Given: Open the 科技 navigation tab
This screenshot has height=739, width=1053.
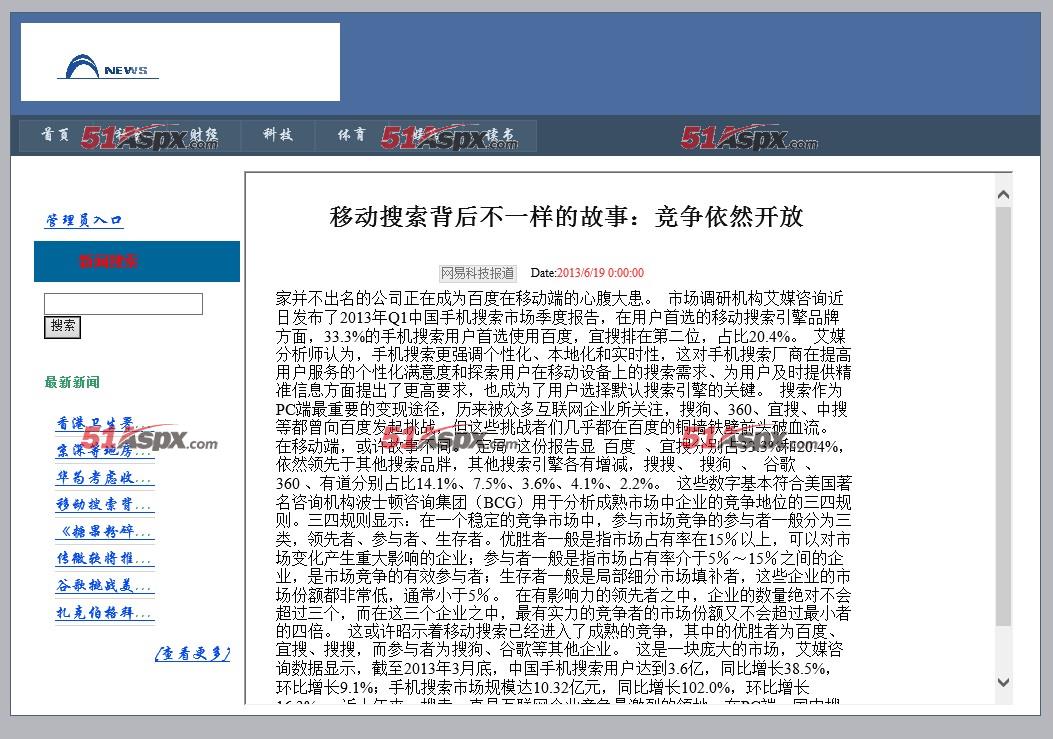Looking at the screenshot, I should click(278, 135).
